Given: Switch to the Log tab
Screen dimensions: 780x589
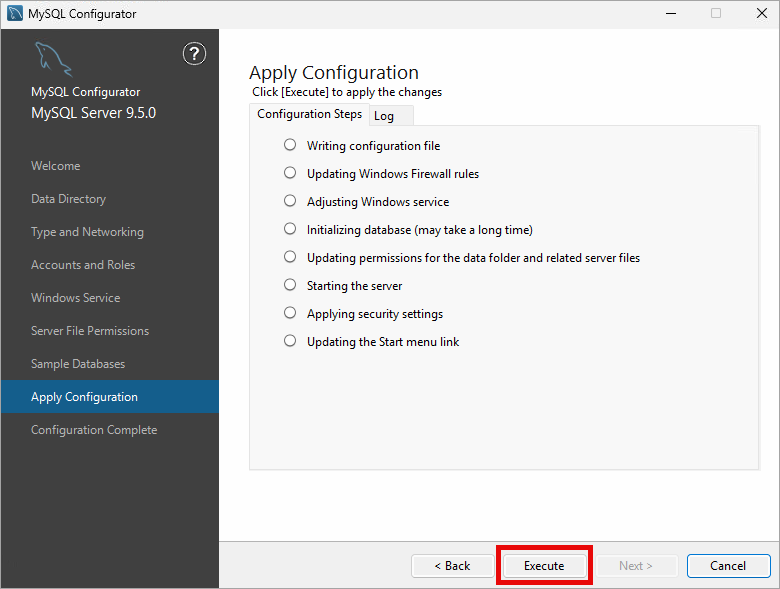Looking at the screenshot, I should (x=384, y=116).
